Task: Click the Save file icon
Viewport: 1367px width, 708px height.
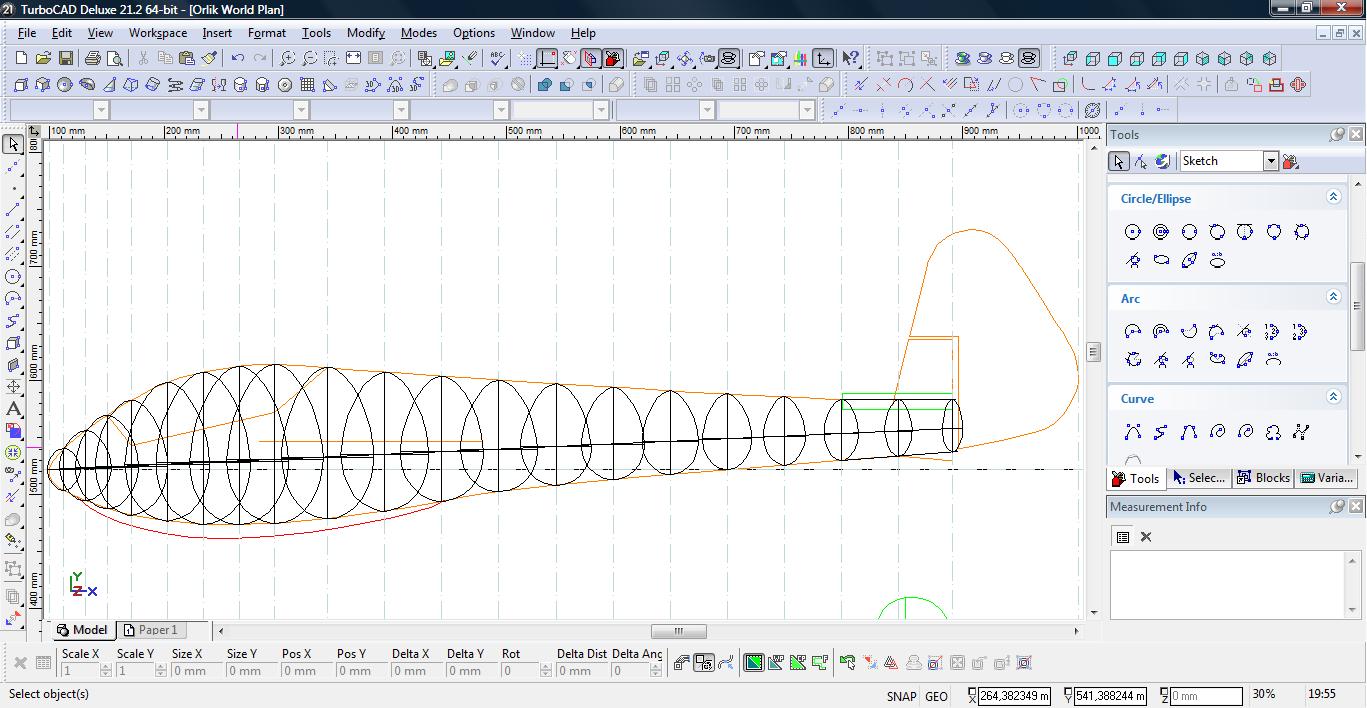Action: pyautogui.click(x=65, y=59)
